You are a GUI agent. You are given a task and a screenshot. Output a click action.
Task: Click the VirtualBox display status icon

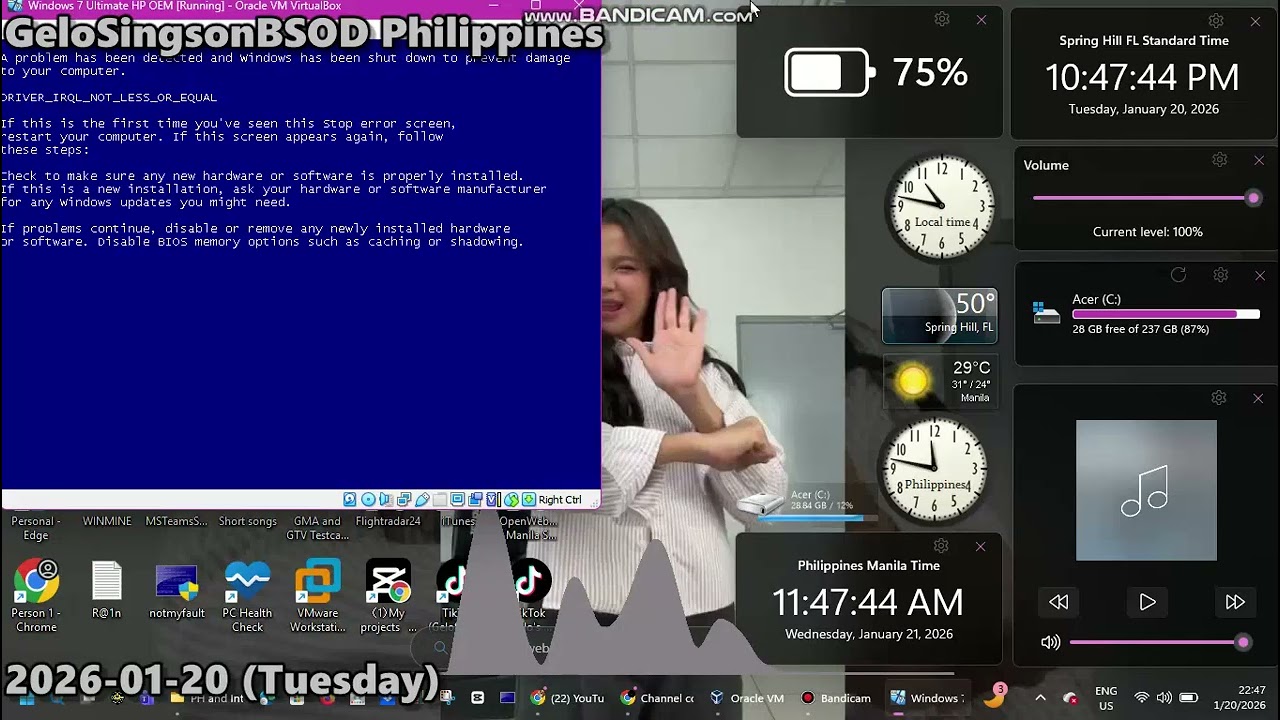pos(458,499)
